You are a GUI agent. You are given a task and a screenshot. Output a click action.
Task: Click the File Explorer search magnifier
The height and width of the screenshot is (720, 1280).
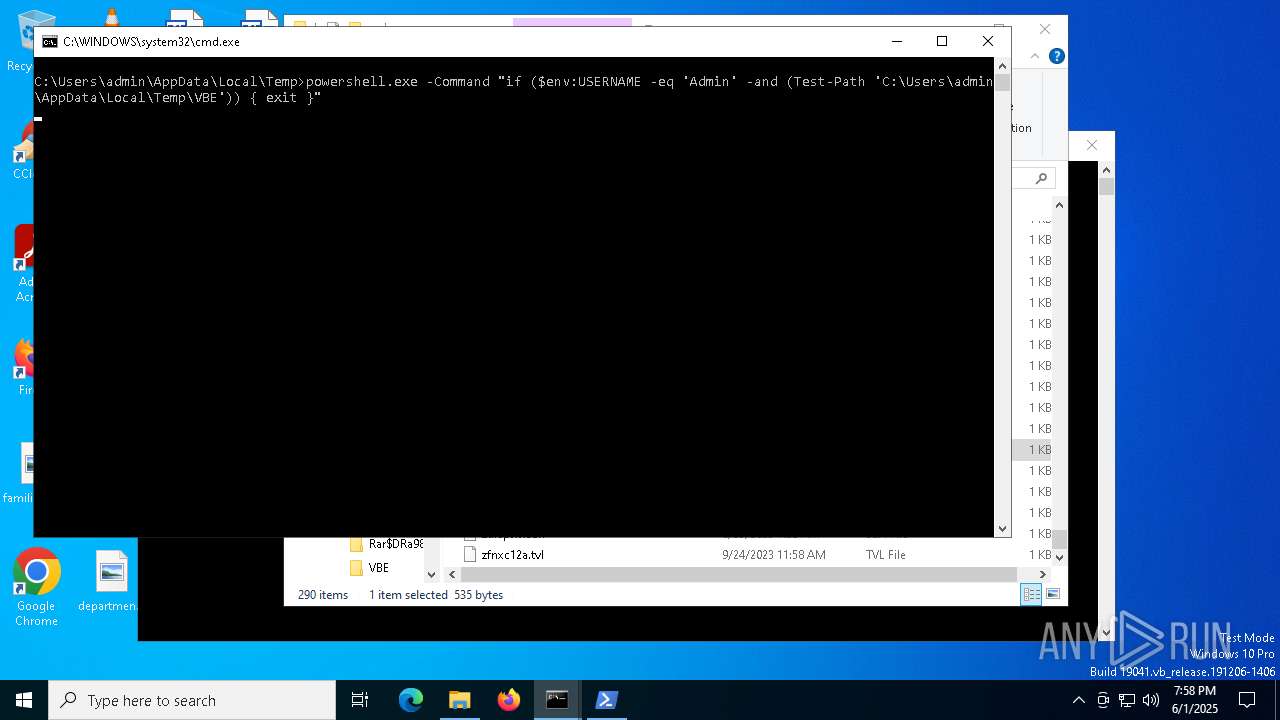(1041, 179)
